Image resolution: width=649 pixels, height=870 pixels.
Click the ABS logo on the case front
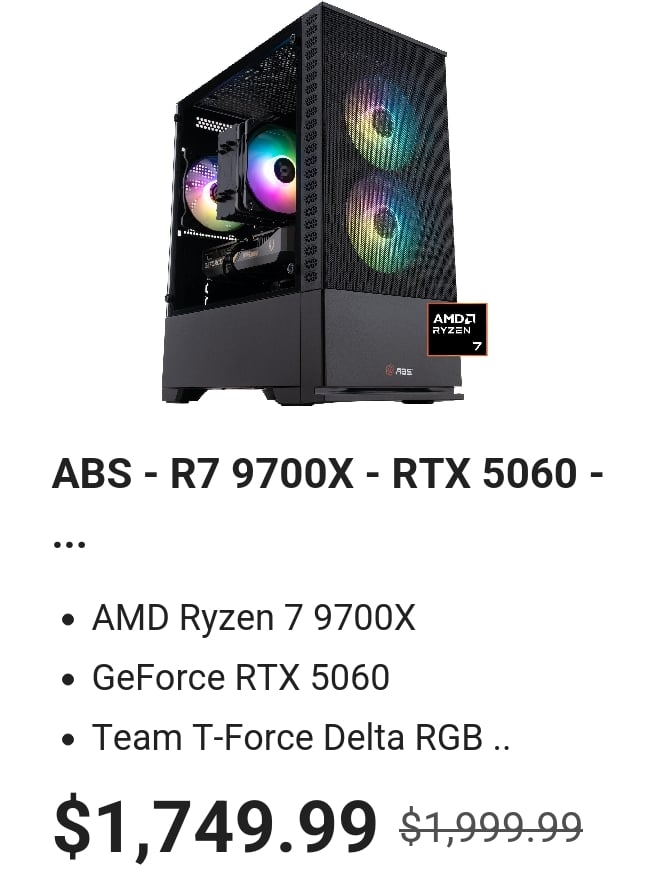click(399, 370)
